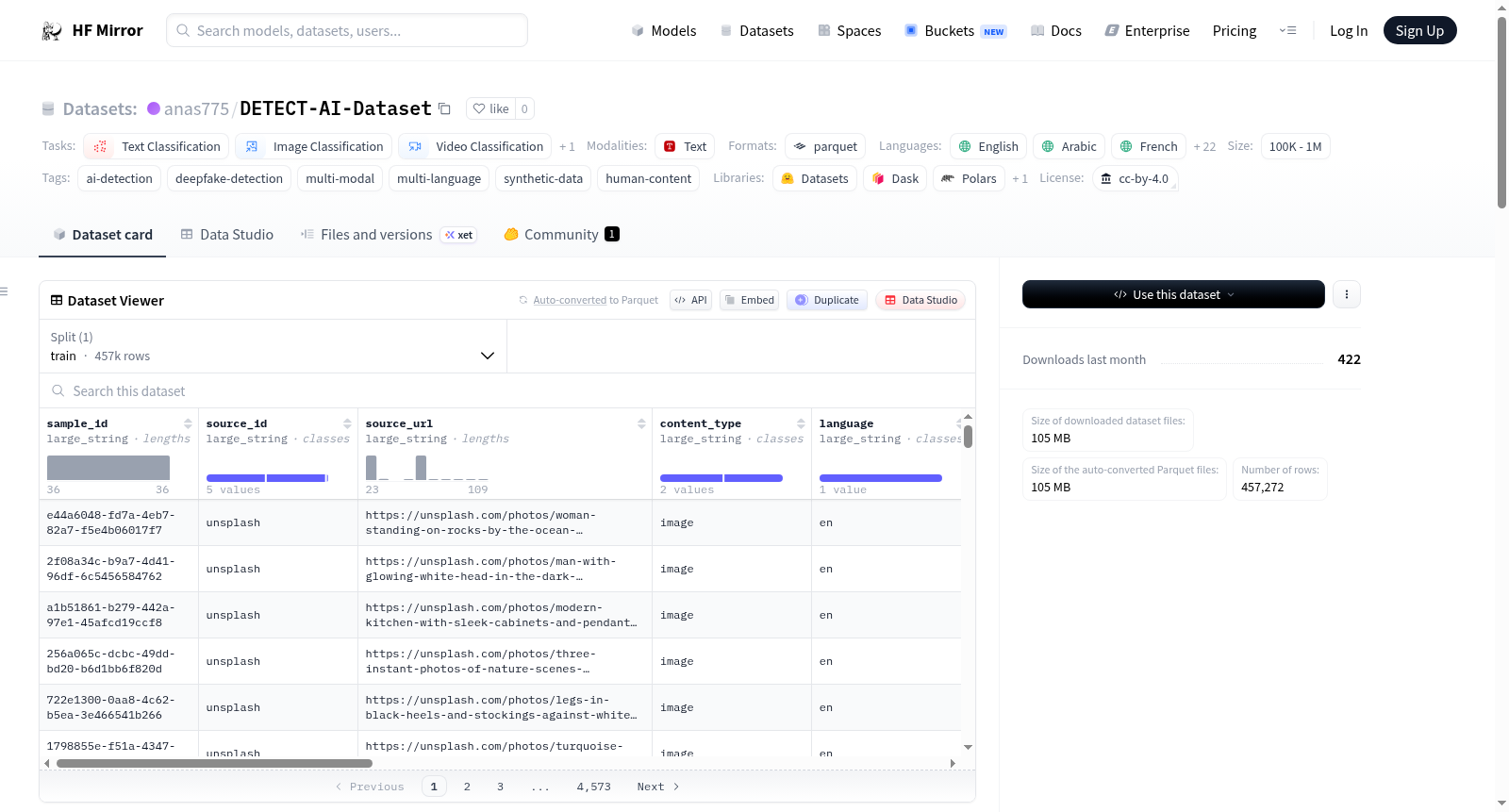The image size is (1509, 812).
Task: Open the navigation more-options menu icon
Action: coord(1287,31)
